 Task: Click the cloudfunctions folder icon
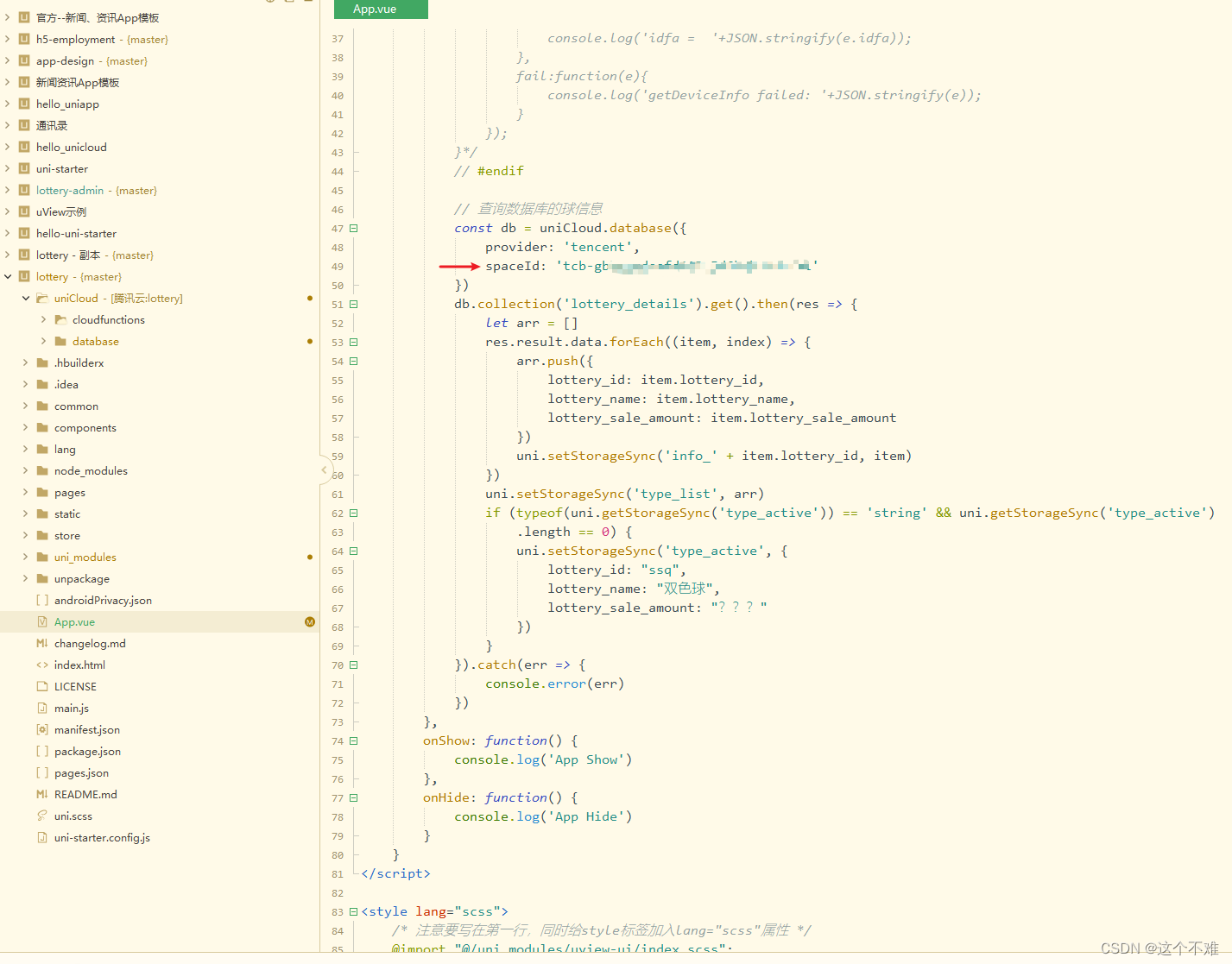click(x=60, y=319)
